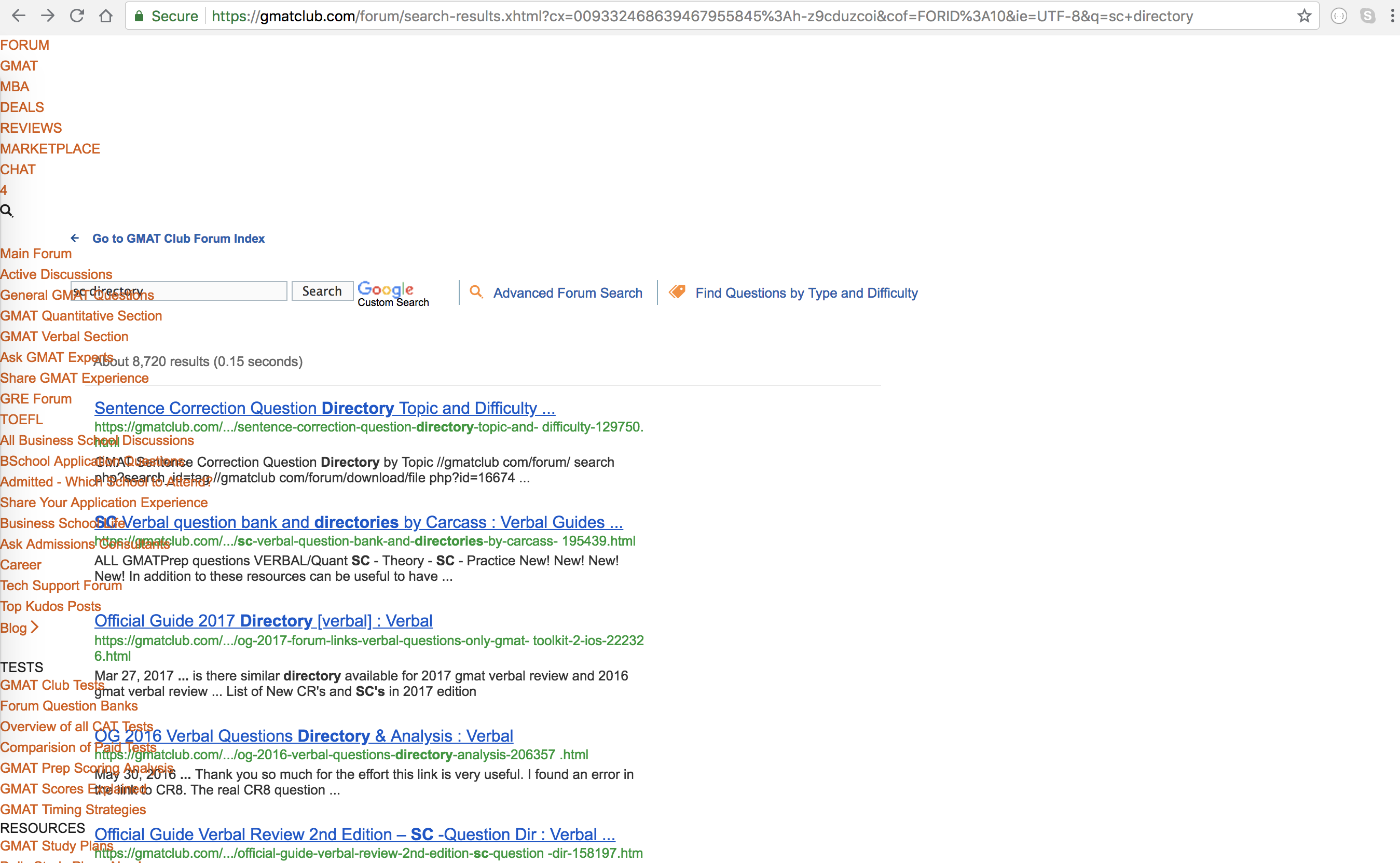Click the browser forward arrow
Image resolution: width=1400 pixels, height=863 pixels.
[x=48, y=16]
